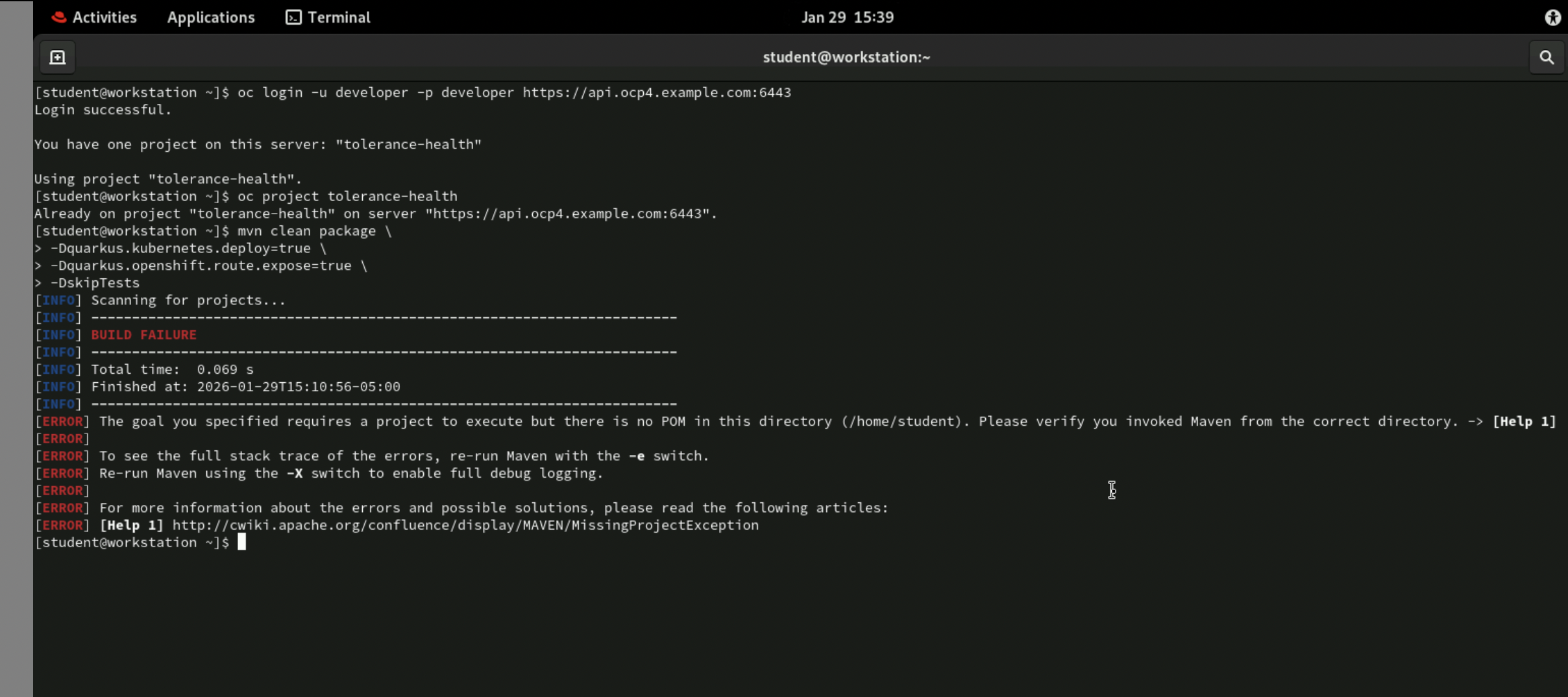Click the new terminal tab icon
Screen dimensions: 1568x697
pos(58,58)
